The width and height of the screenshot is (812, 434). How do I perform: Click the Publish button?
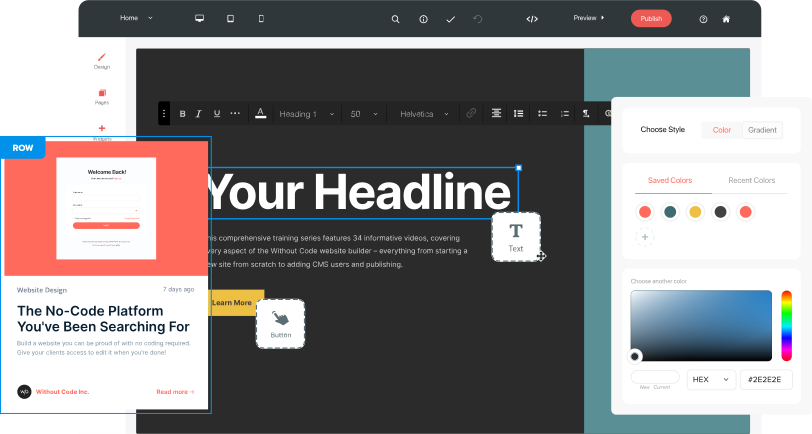tap(651, 18)
